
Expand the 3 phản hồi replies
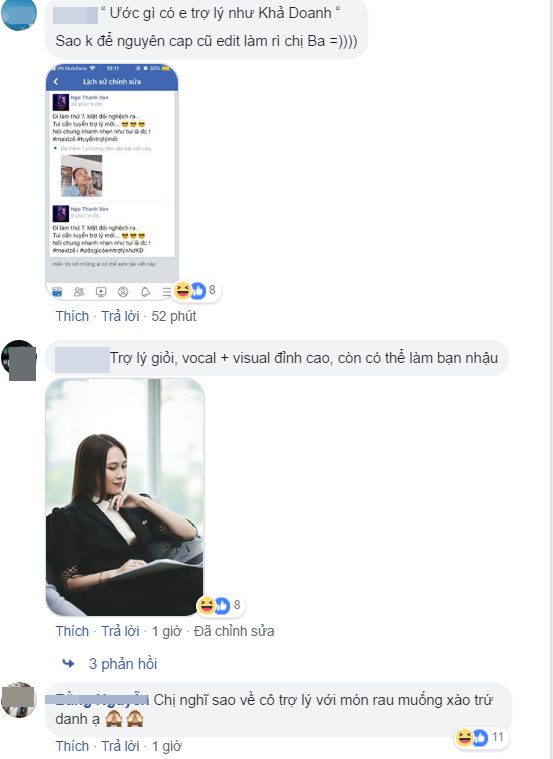(x=123, y=664)
